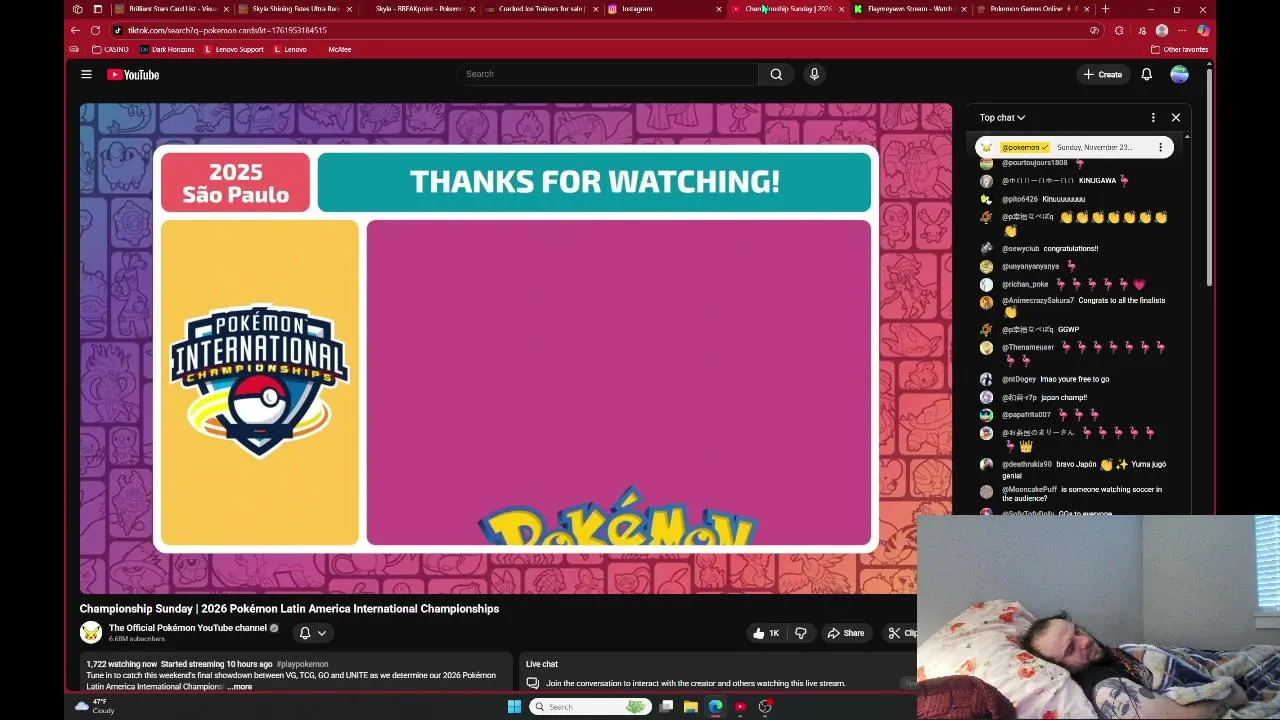Click the video player showing Thanks For Watching
Viewport: 1280px width, 720px height.
coord(516,348)
